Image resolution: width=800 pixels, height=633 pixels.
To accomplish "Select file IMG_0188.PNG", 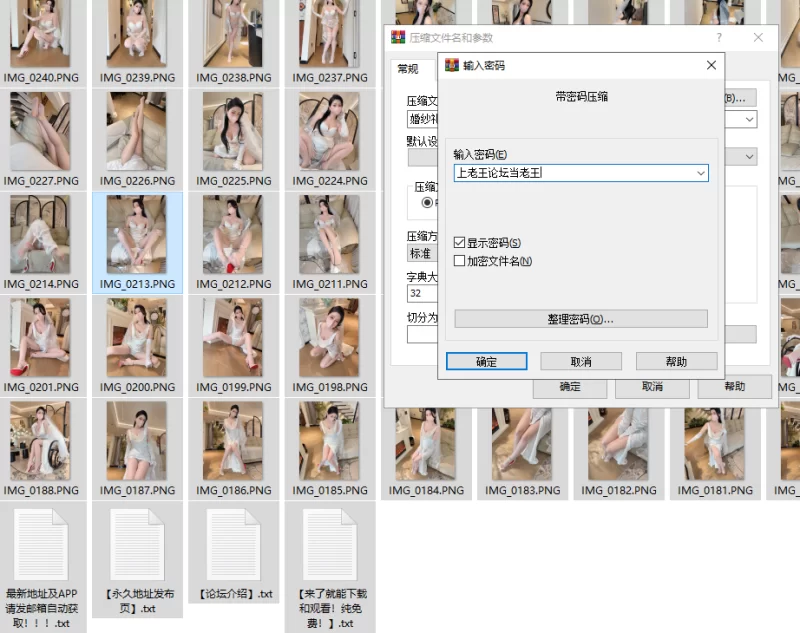I will click(41, 449).
